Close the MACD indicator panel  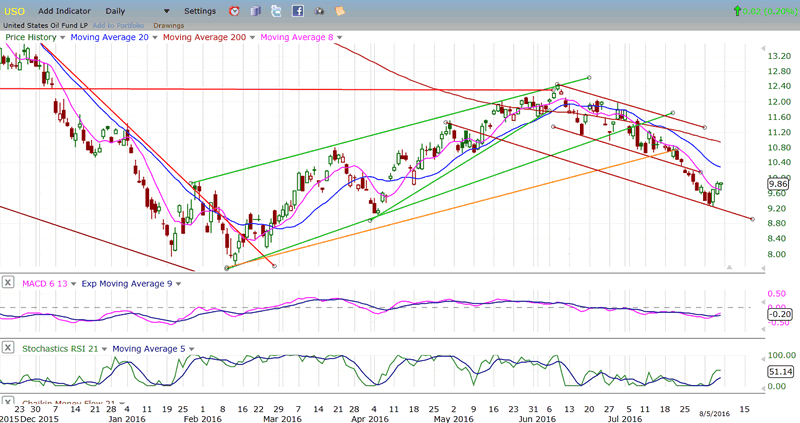tap(8, 283)
